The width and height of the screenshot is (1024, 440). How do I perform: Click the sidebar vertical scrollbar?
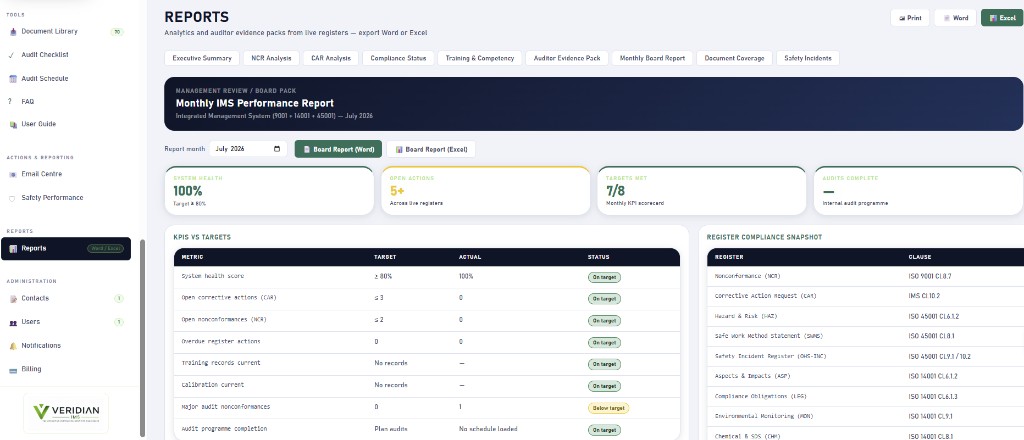pyautogui.click(x=142, y=338)
